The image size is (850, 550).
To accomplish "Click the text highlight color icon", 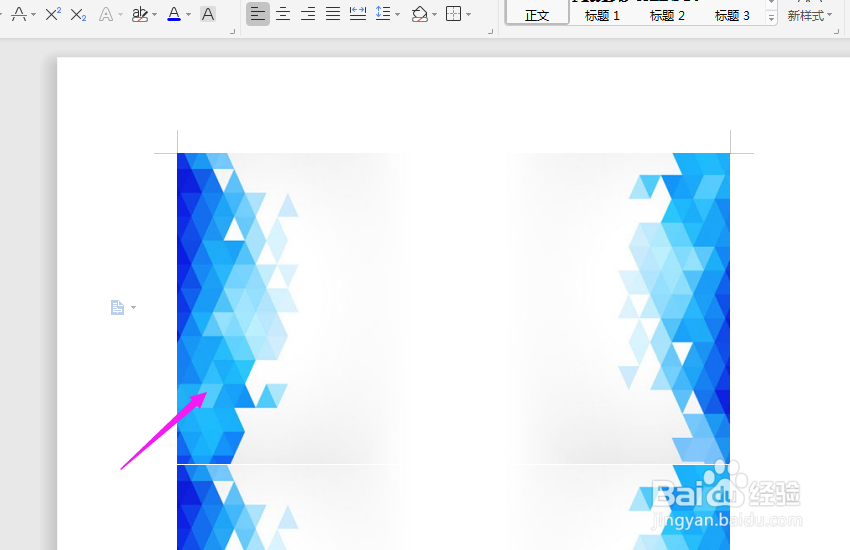I will click(x=140, y=14).
